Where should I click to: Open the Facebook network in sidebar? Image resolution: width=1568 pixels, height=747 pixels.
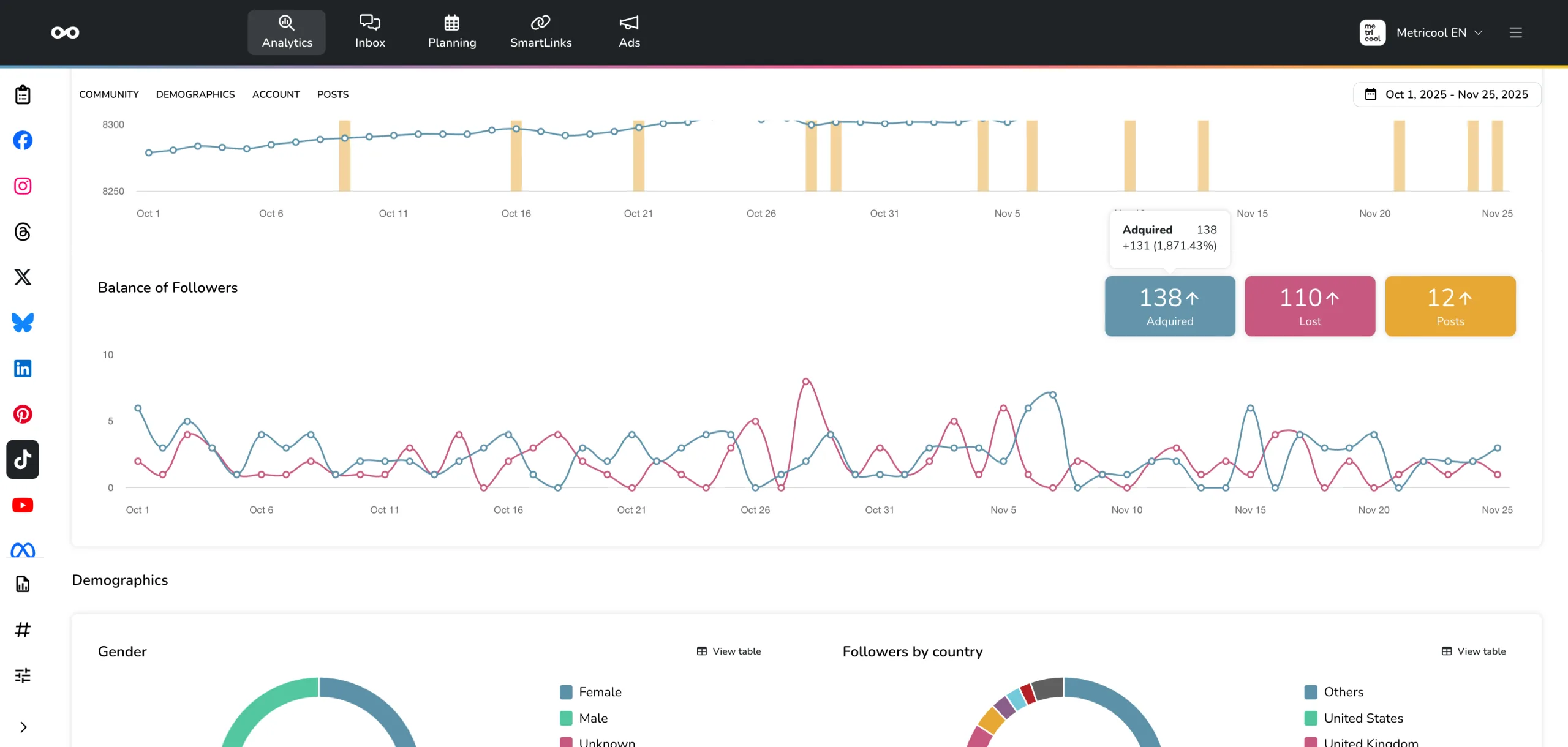[23, 140]
